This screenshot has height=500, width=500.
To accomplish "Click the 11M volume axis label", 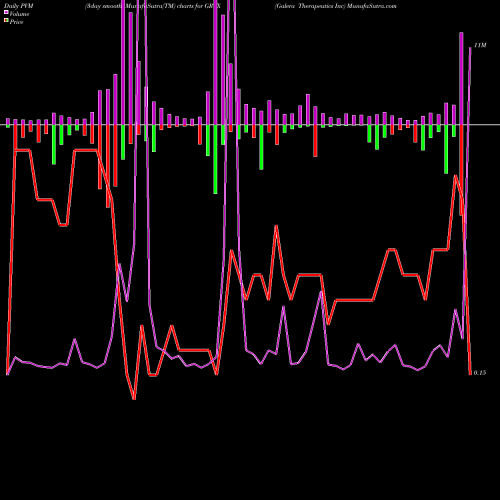I will (x=480, y=45).
